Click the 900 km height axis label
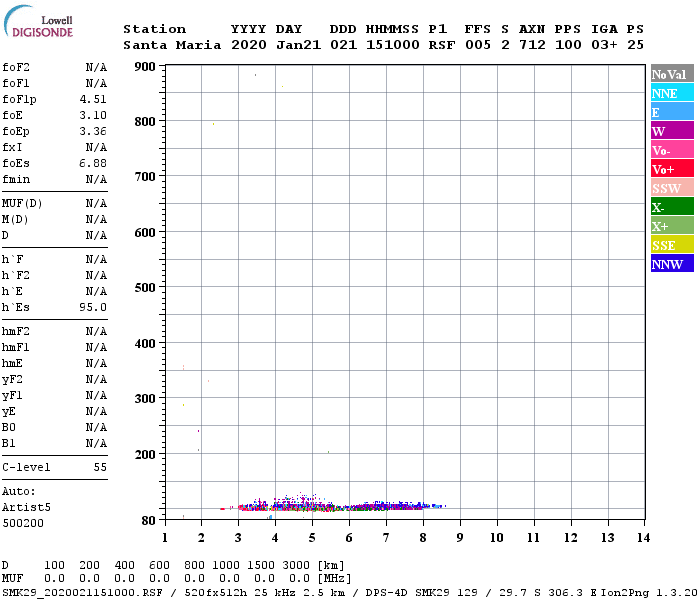The width and height of the screenshot is (700, 600). [x=145, y=67]
